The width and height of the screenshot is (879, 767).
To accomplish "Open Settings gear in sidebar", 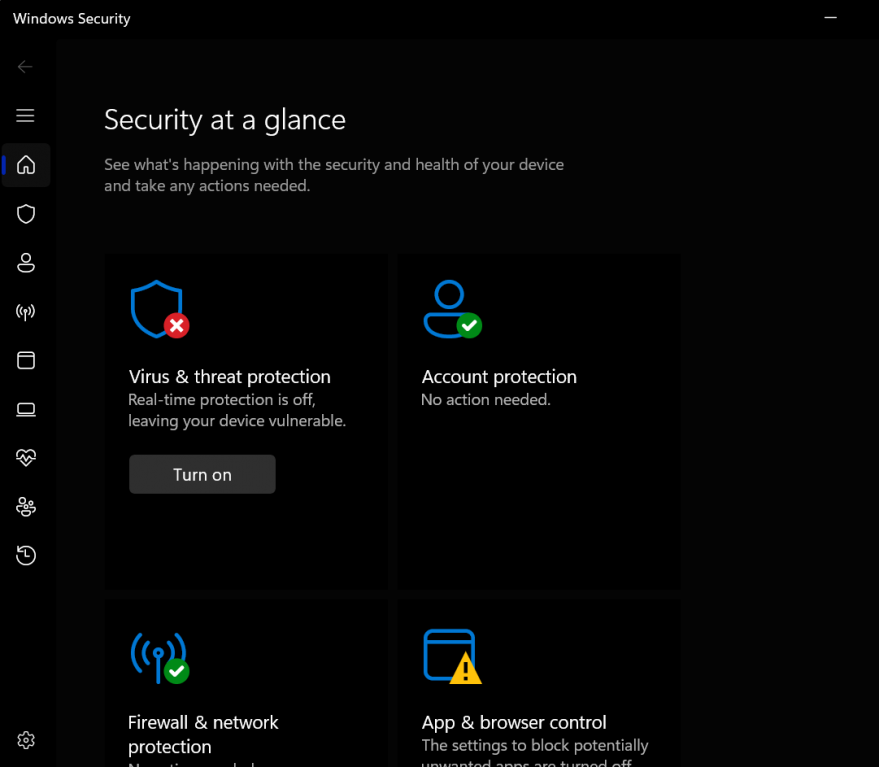I will point(26,740).
